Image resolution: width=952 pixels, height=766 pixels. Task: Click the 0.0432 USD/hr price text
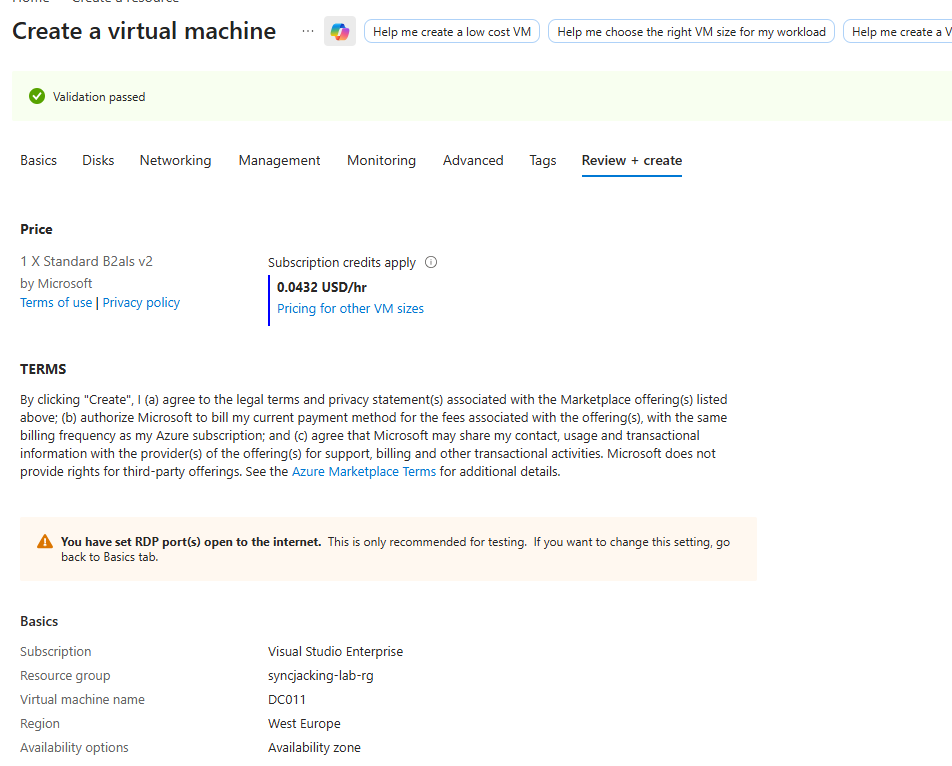pos(322,287)
